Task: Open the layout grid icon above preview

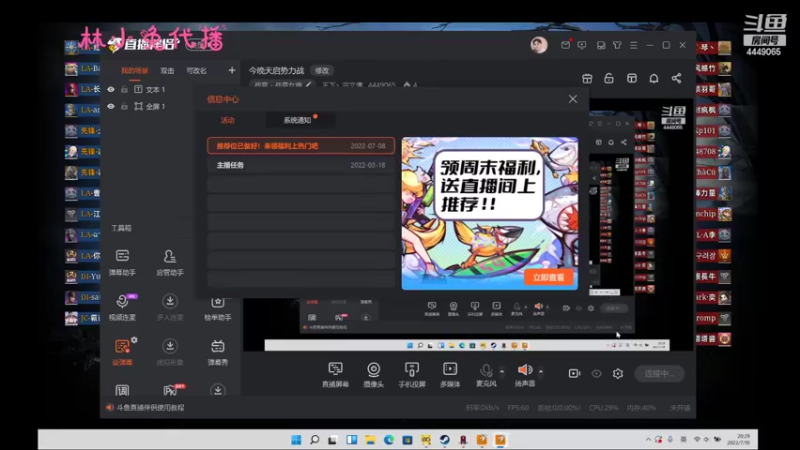Action: 632,78
